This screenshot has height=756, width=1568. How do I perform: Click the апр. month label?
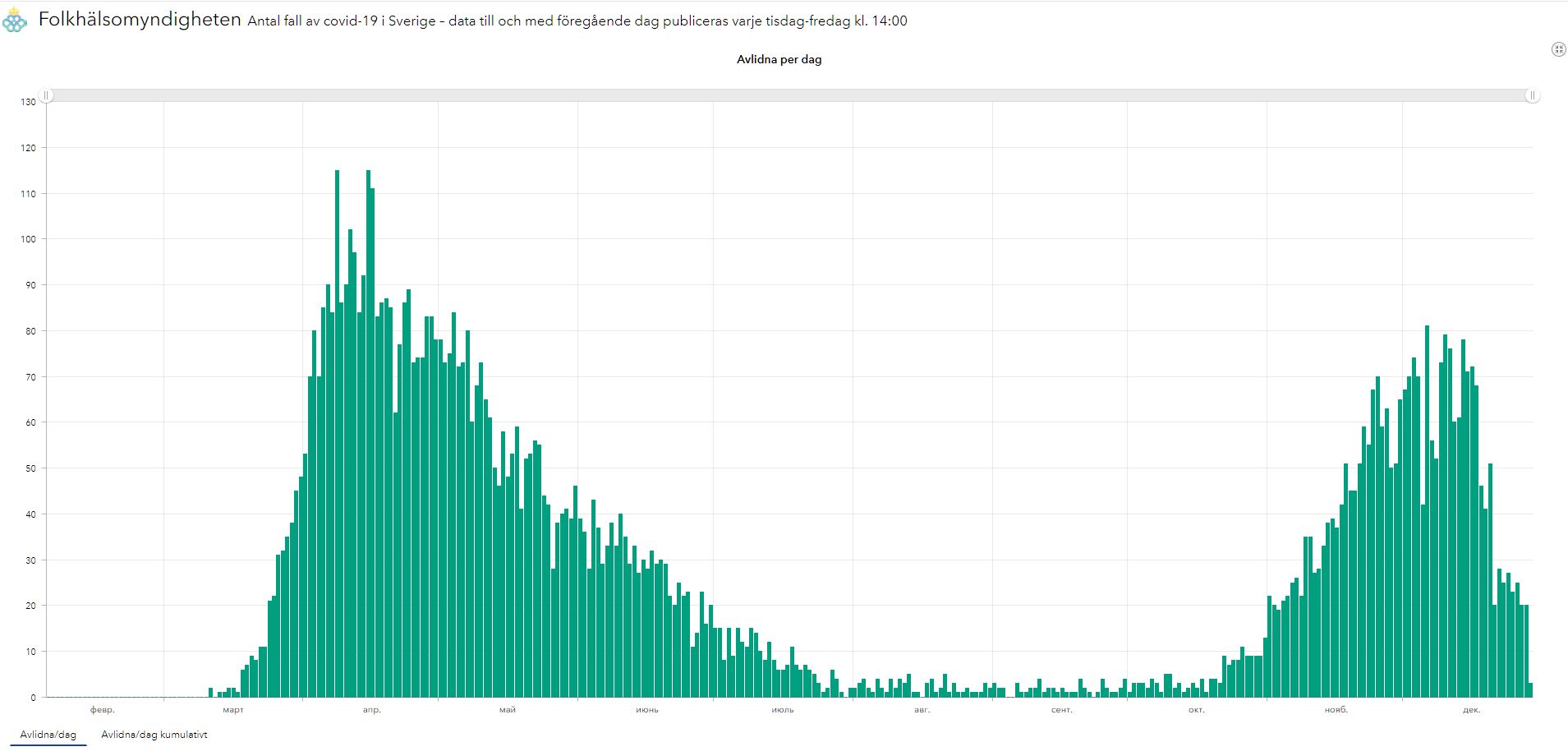click(x=372, y=710)
